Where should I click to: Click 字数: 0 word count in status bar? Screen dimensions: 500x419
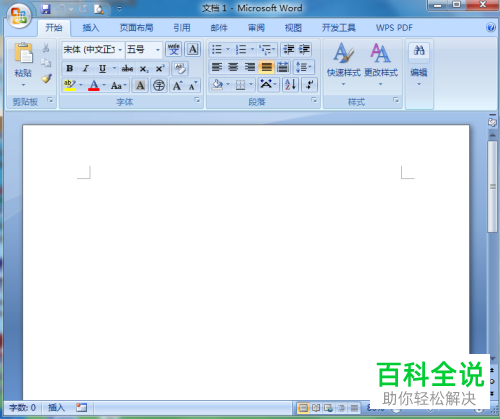pos(22,407)
